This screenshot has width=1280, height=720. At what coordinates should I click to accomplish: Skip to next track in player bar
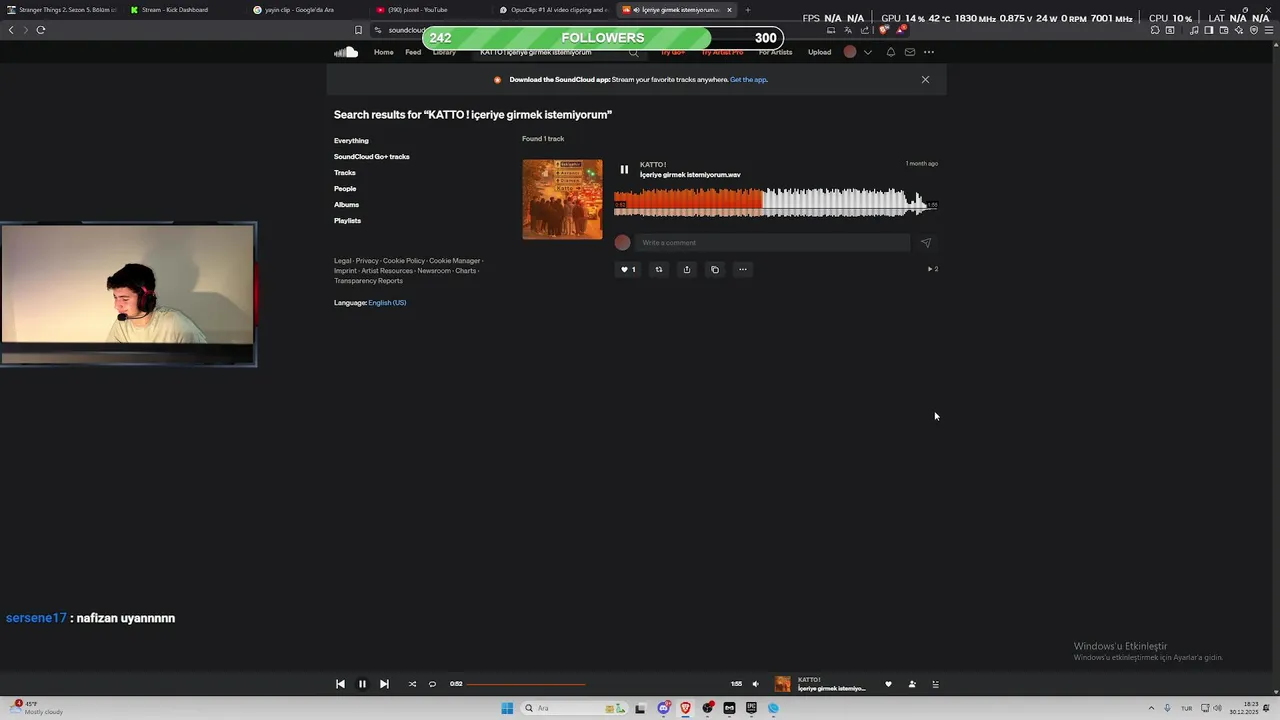[384, 684]
